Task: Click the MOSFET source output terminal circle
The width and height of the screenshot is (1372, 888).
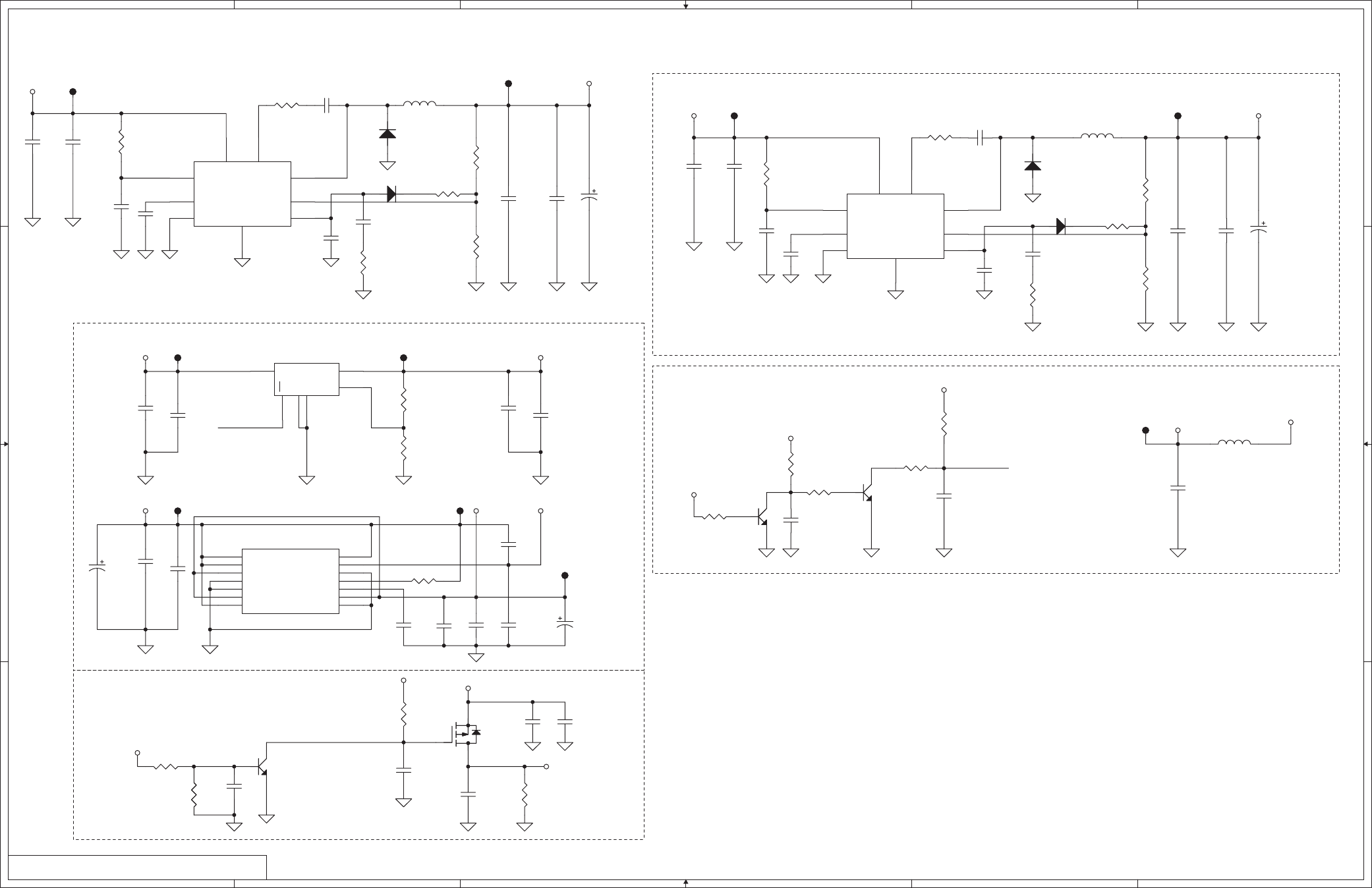Action: point(546,767)
